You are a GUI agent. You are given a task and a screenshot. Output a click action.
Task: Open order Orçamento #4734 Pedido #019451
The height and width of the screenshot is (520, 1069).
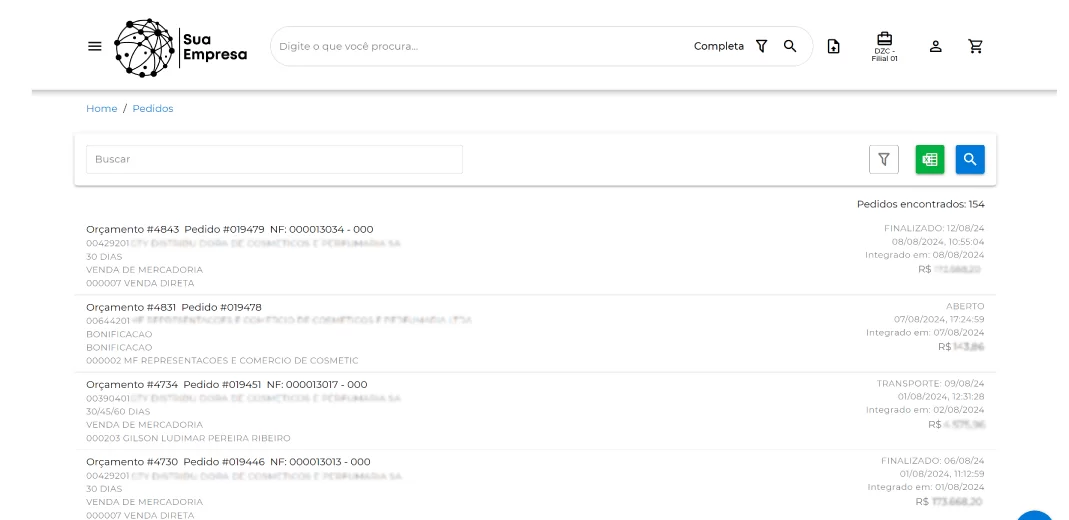point(535,411)
